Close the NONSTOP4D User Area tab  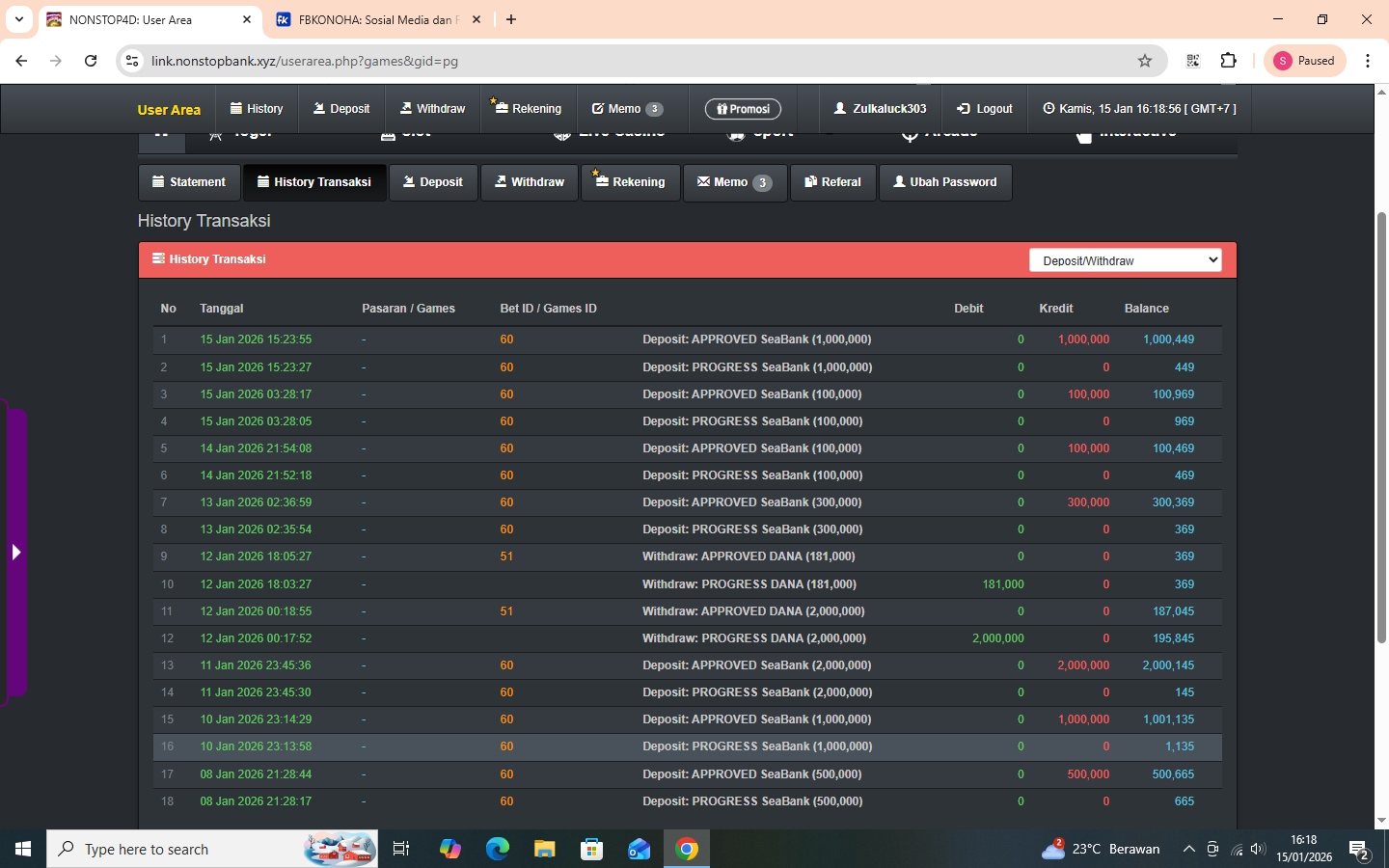click(x=247, y=19)
